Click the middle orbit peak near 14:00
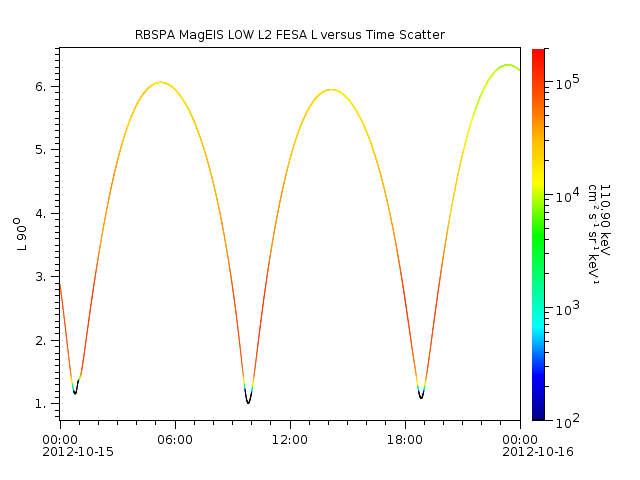Image resolution: width=640 pixels, height=480 pixels. (x=331, y=90)
